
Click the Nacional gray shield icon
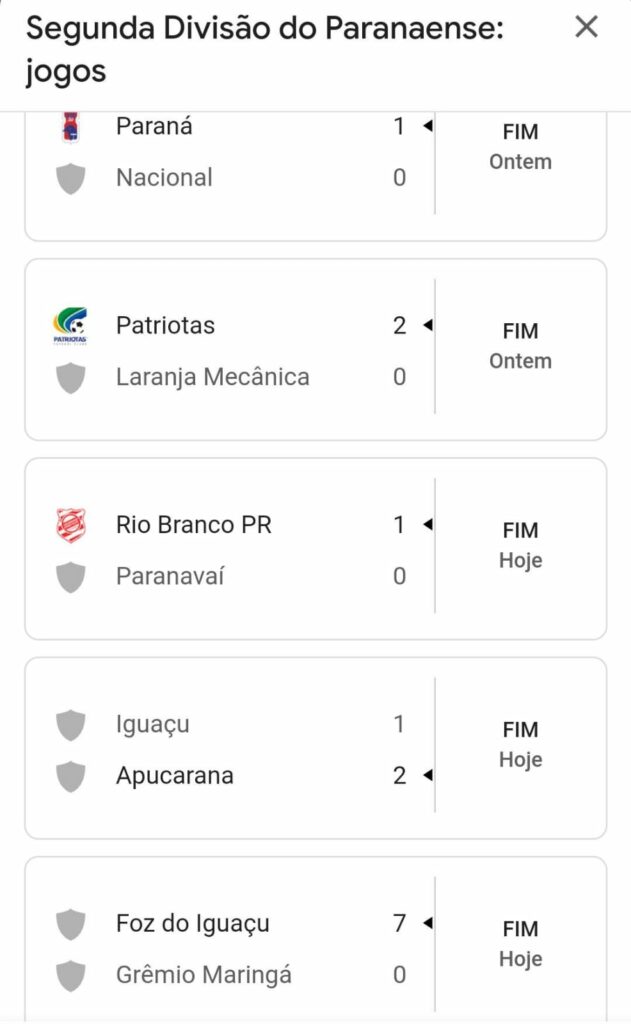coord(70,179)
